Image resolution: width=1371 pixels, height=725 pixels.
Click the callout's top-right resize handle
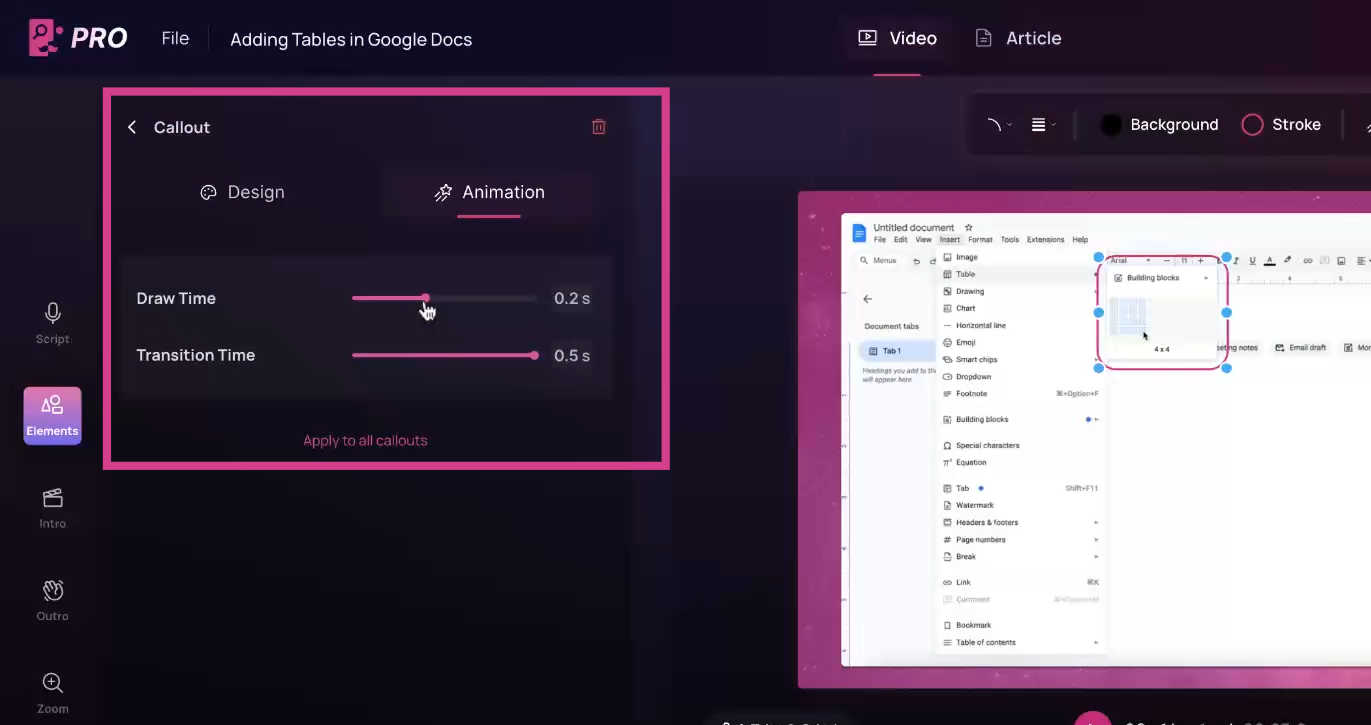coord(1227,258)
